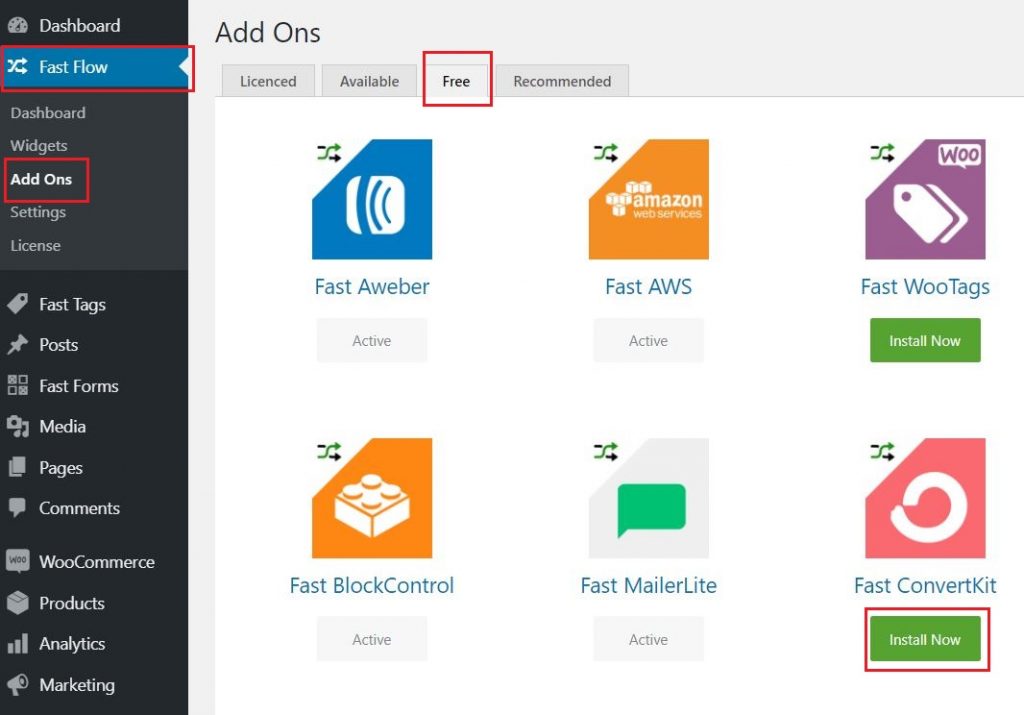
Task: Go to the Posts menu item
Action: (x=94, y=345)
